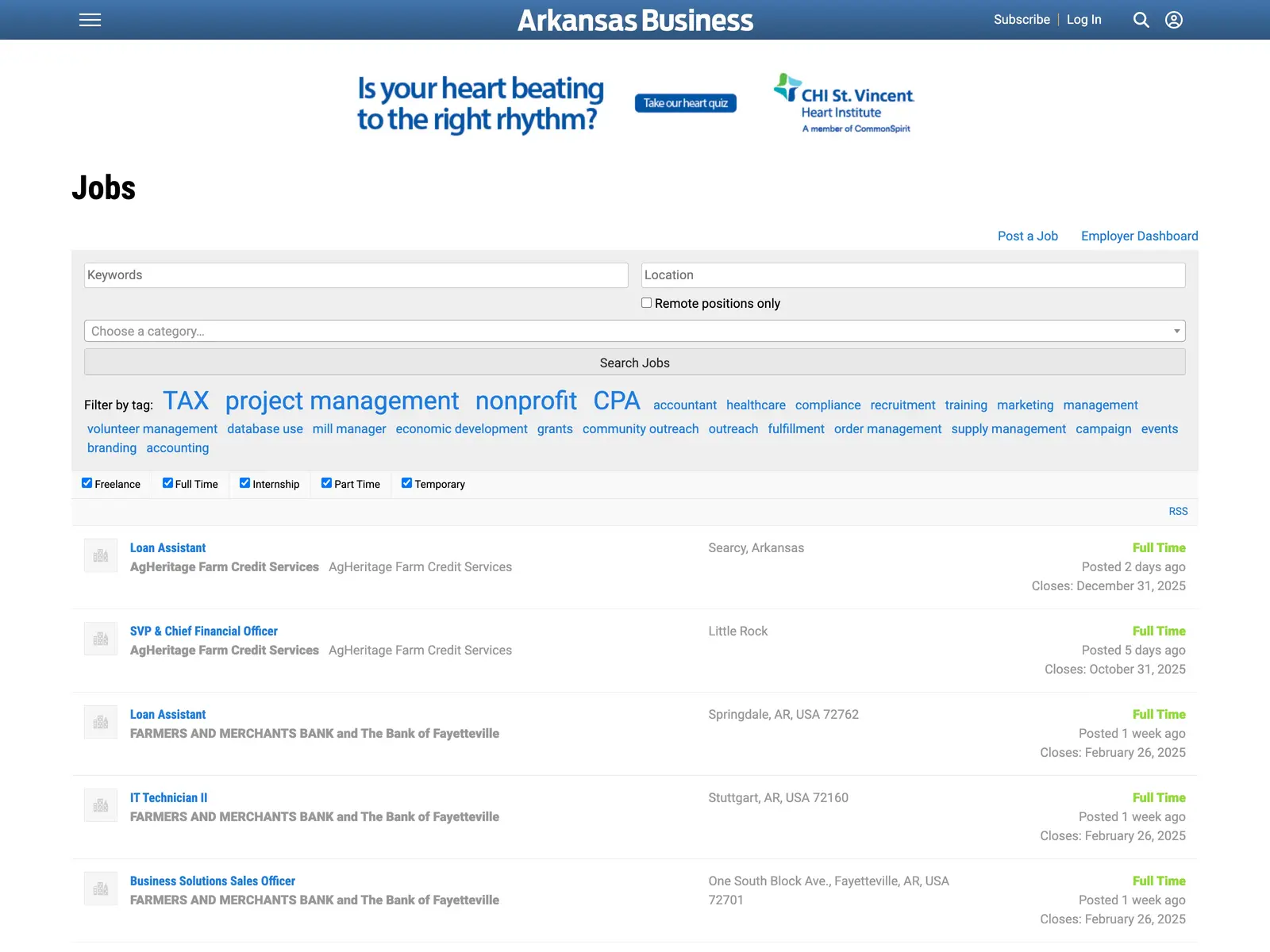The width and height of the screenshot is (1270, 952).
Task: Open the Choose a category dropdown
Action: pos(635,331)
